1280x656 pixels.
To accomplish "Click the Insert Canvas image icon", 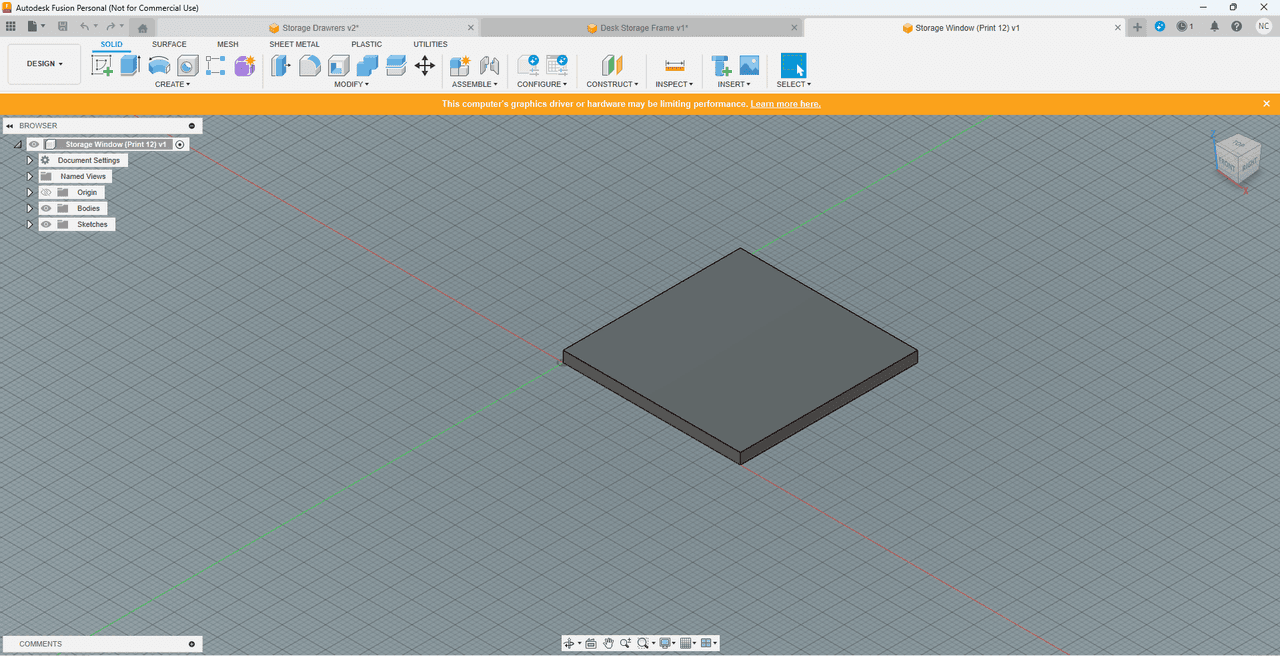I will pyautogui.click(x=749, y=66).
